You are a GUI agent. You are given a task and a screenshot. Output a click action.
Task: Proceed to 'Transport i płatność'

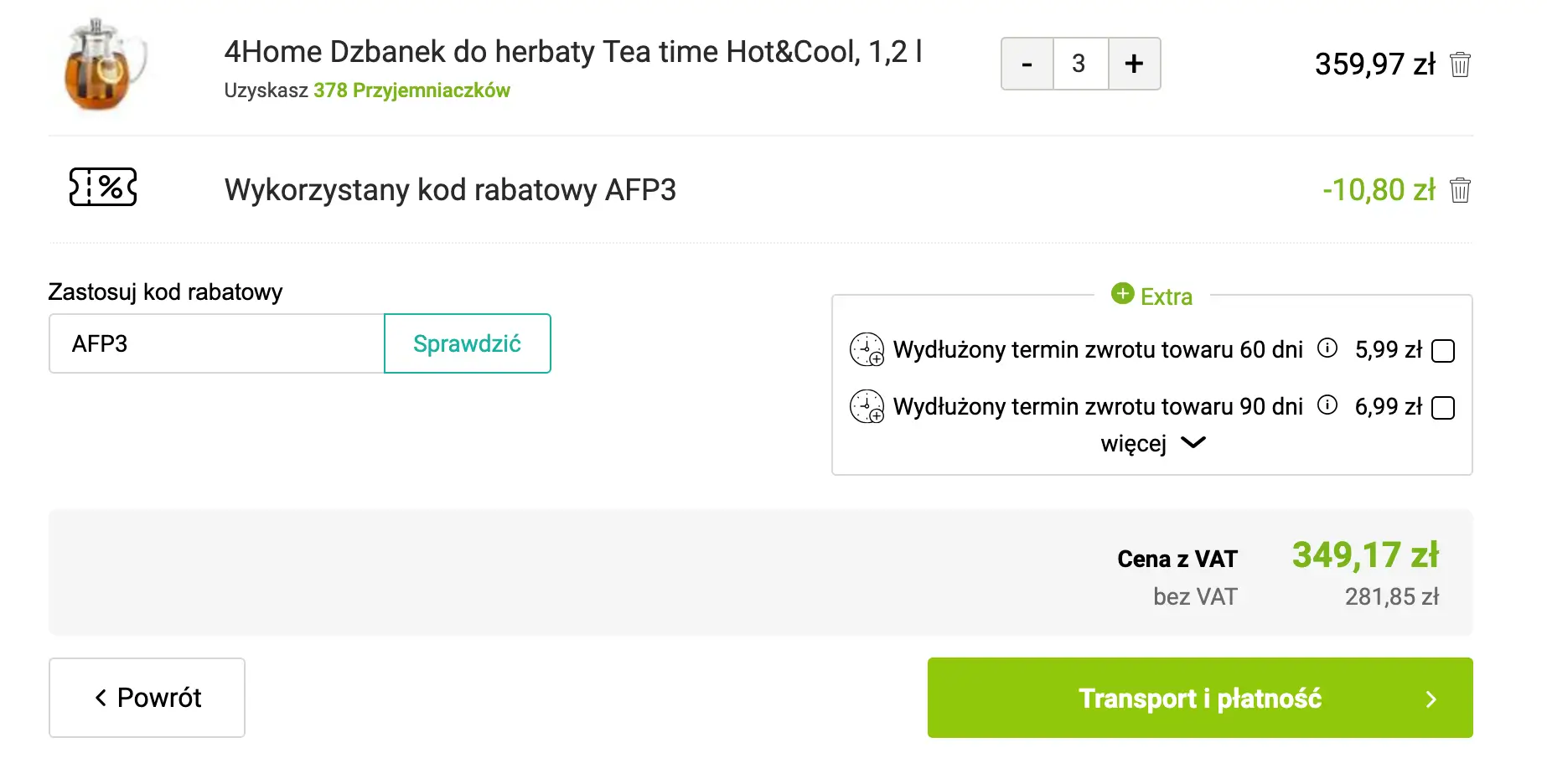(1199, 698)
